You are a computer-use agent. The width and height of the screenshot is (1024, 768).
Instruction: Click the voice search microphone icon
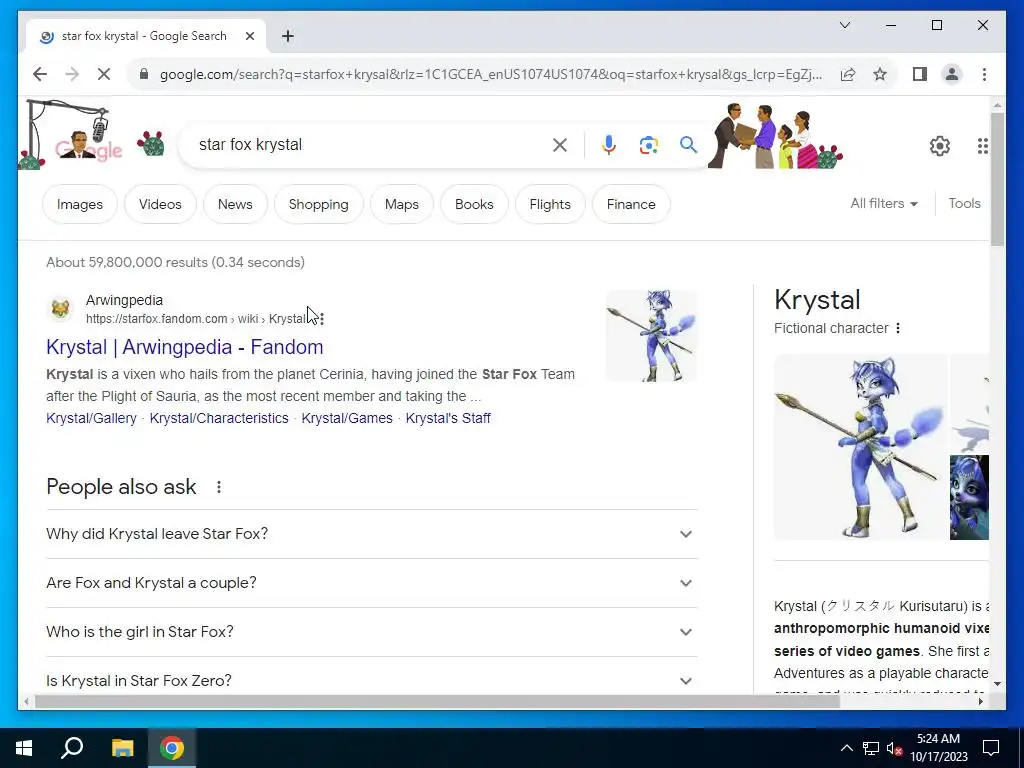point(609,145)
